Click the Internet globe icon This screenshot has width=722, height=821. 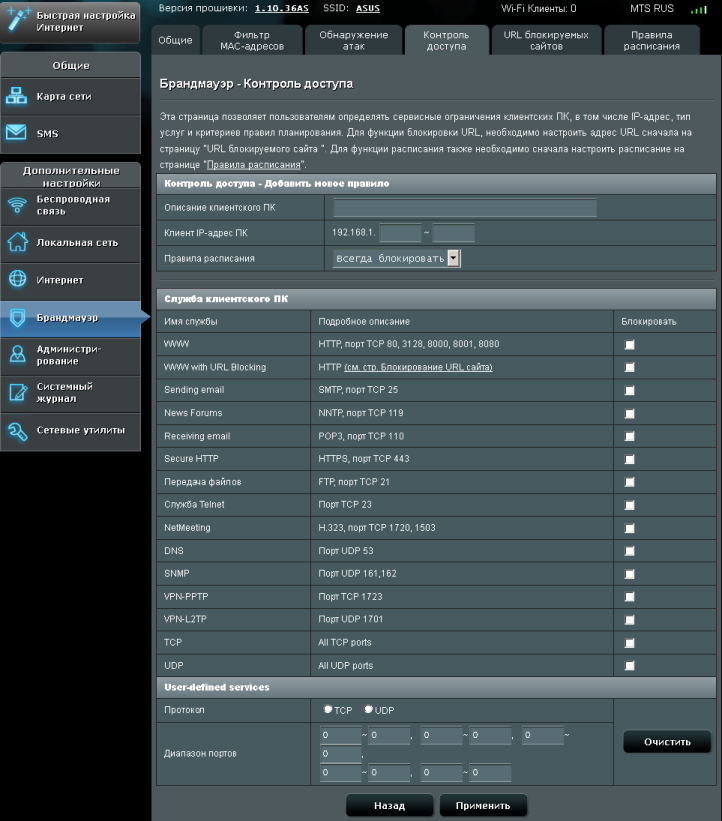point(17,279)
